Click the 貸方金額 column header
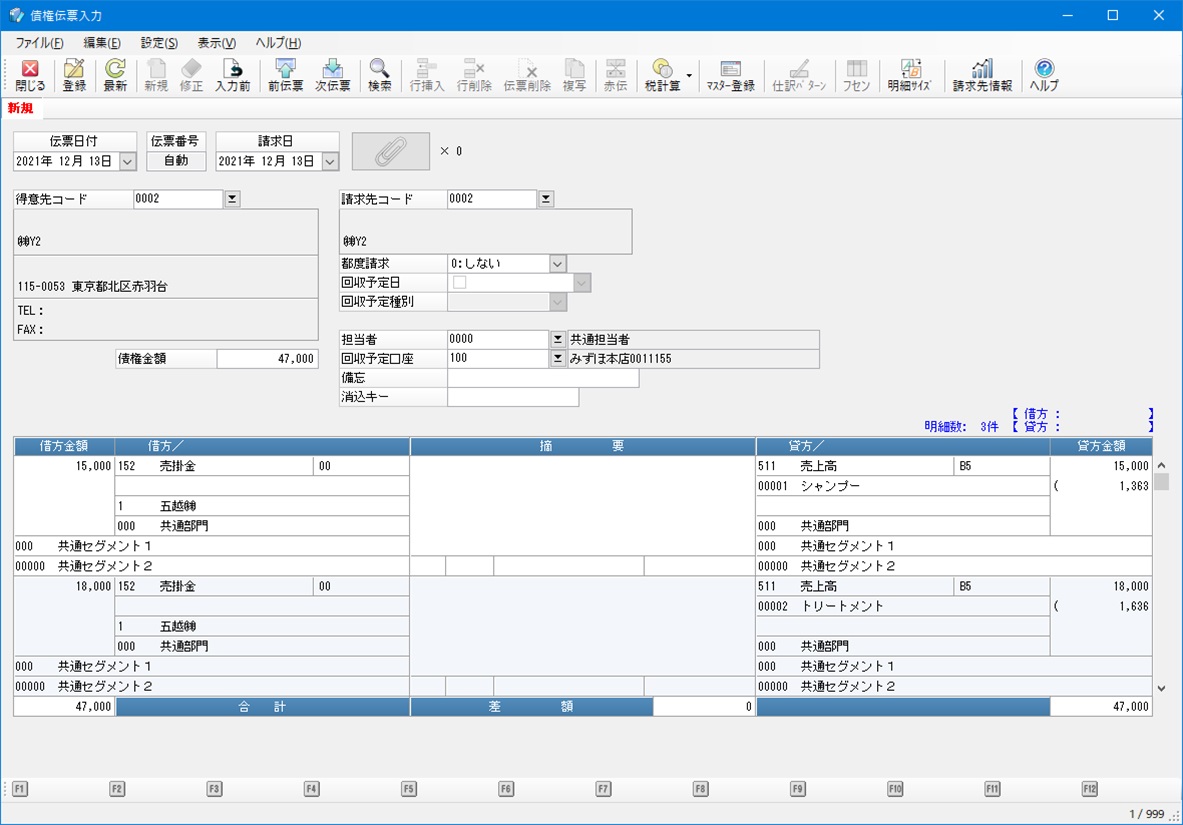The image size is (1183, 825). click(x=1101, y=446)
